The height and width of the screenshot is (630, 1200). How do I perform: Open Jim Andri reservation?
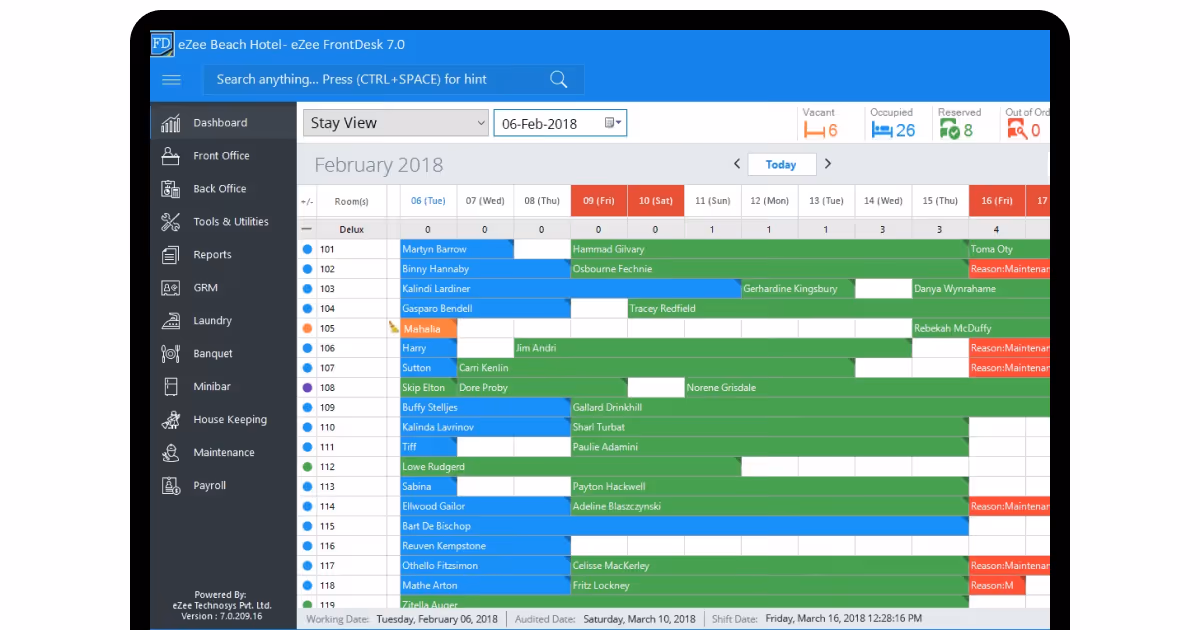tap(712, 348)
